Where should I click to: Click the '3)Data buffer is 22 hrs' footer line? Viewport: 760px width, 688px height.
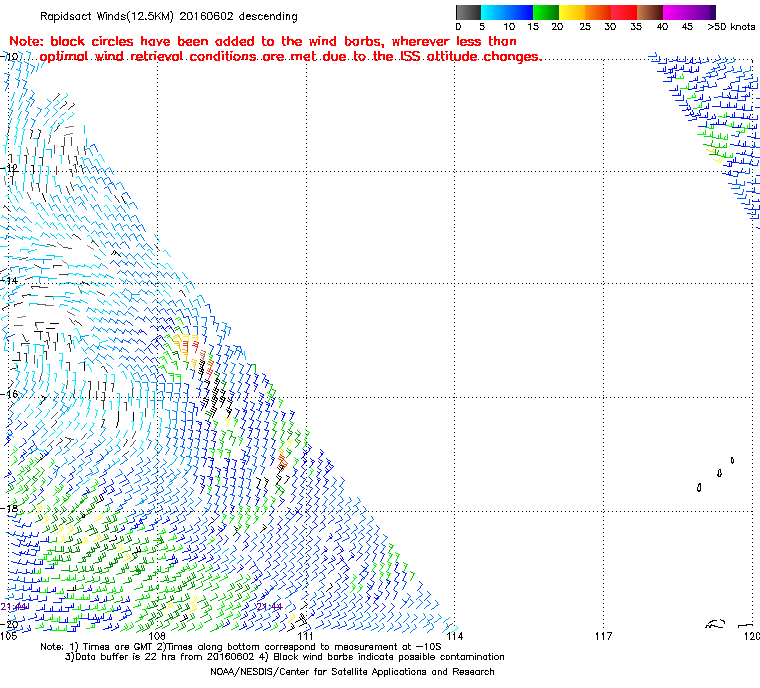(285, 657)
